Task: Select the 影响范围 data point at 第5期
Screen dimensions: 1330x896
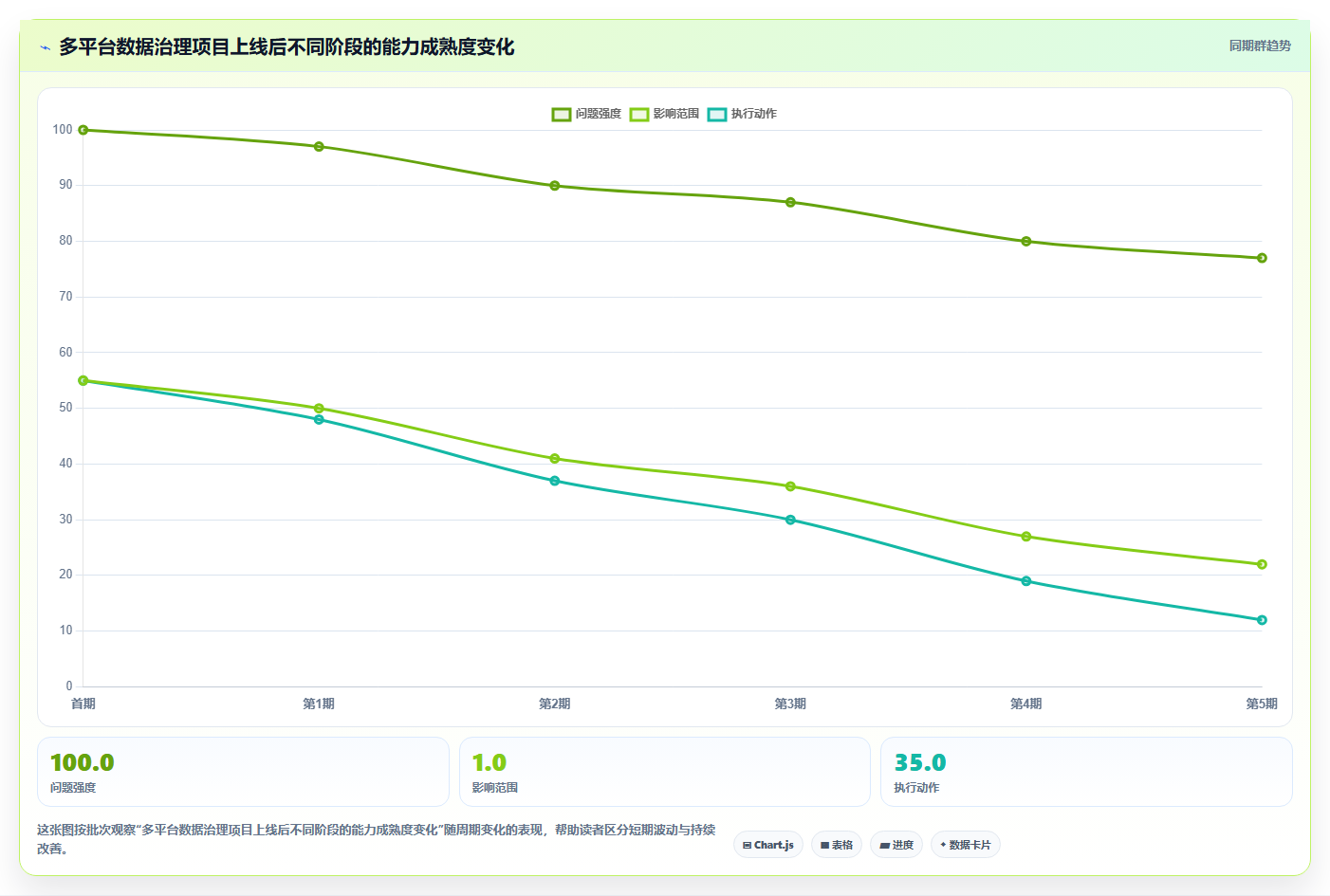Action: [x=1262, y=564]
